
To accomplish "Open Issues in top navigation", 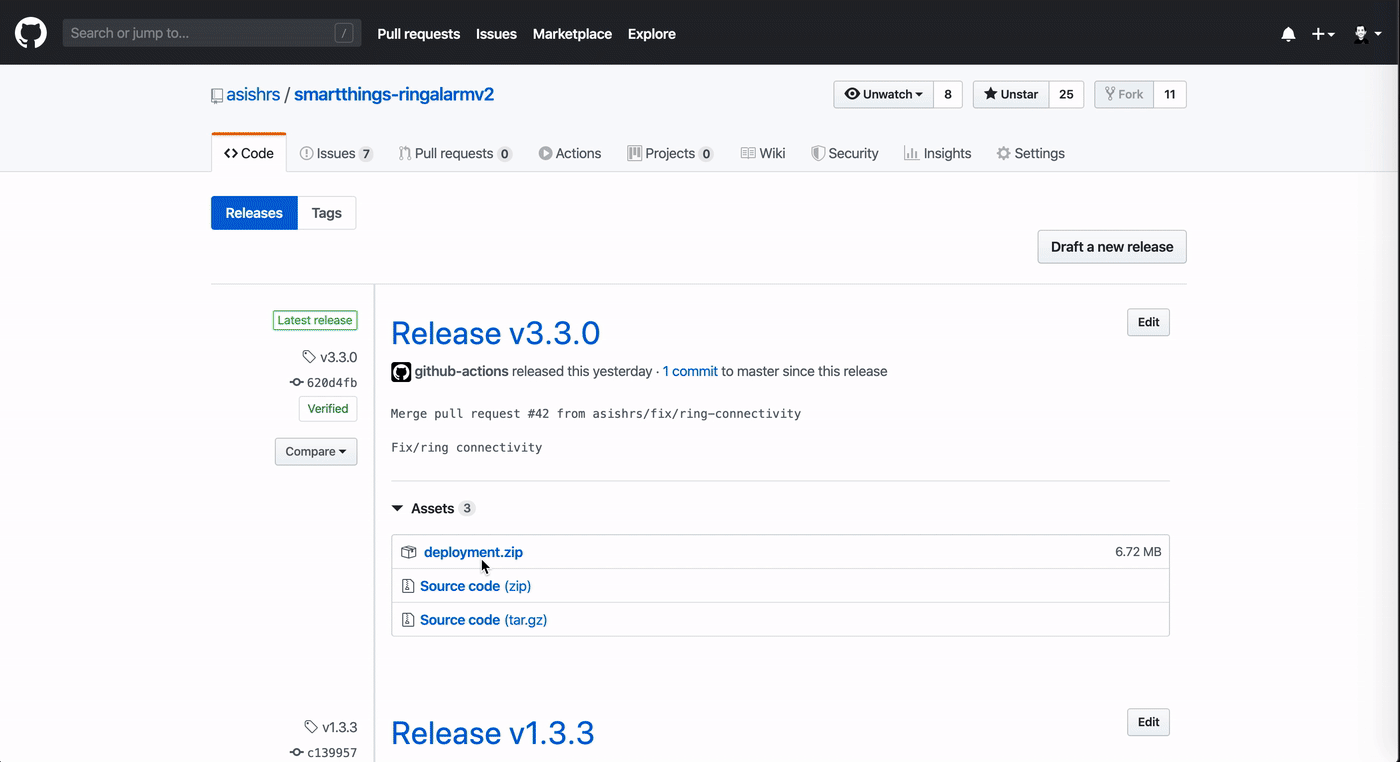I will click(x=496, y=34).
